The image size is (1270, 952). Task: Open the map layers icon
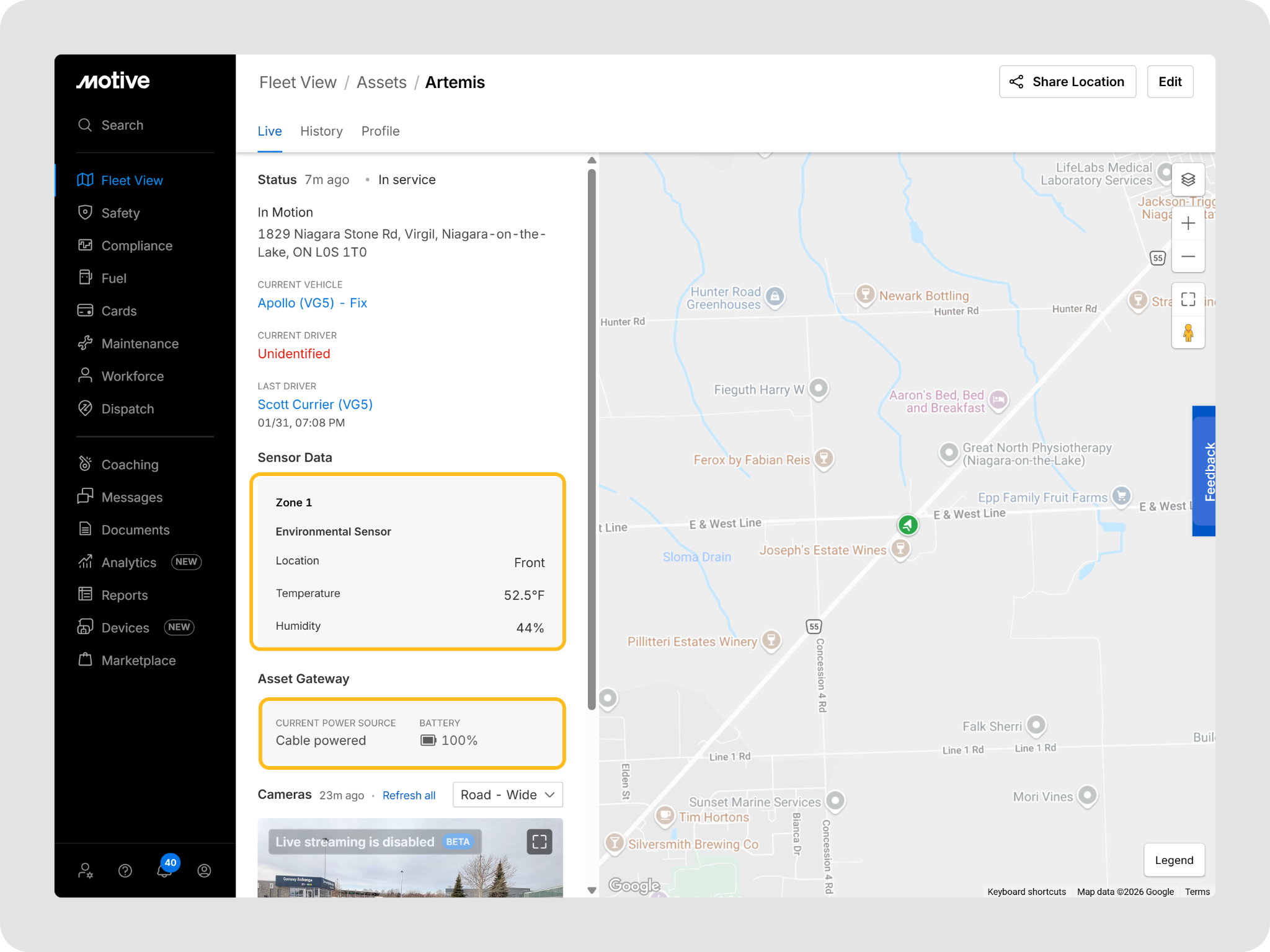click(1188, 180)
